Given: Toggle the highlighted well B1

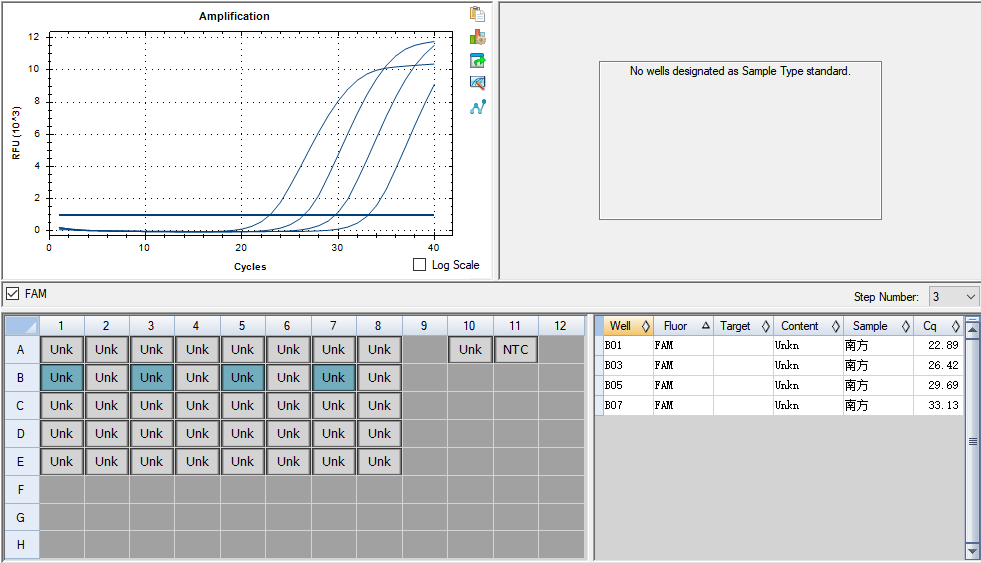Looking at the screenshot, I should point(61,378).
